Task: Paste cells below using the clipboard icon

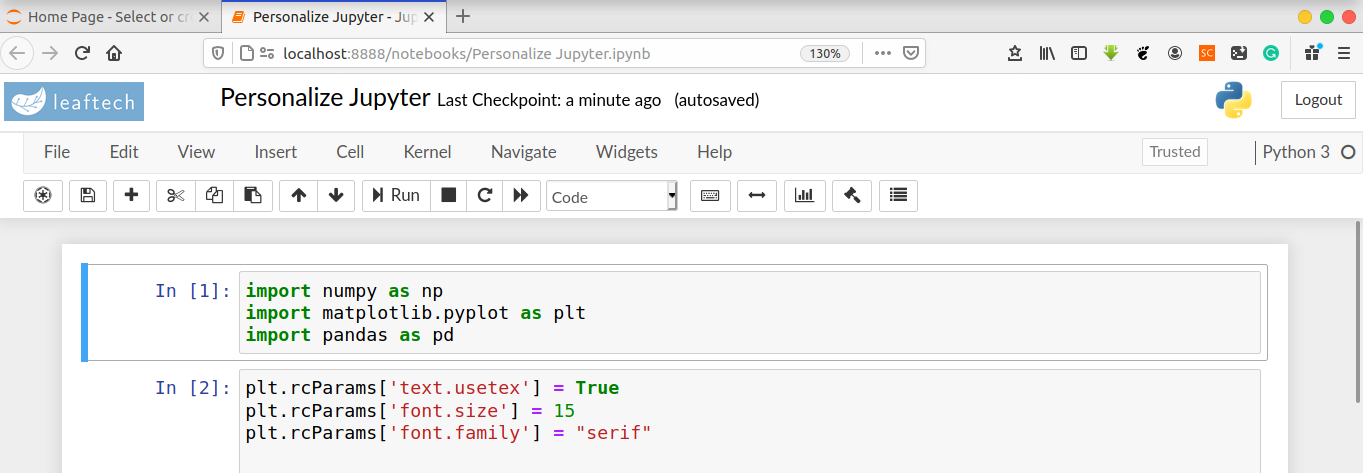Action: pos(253,196)
